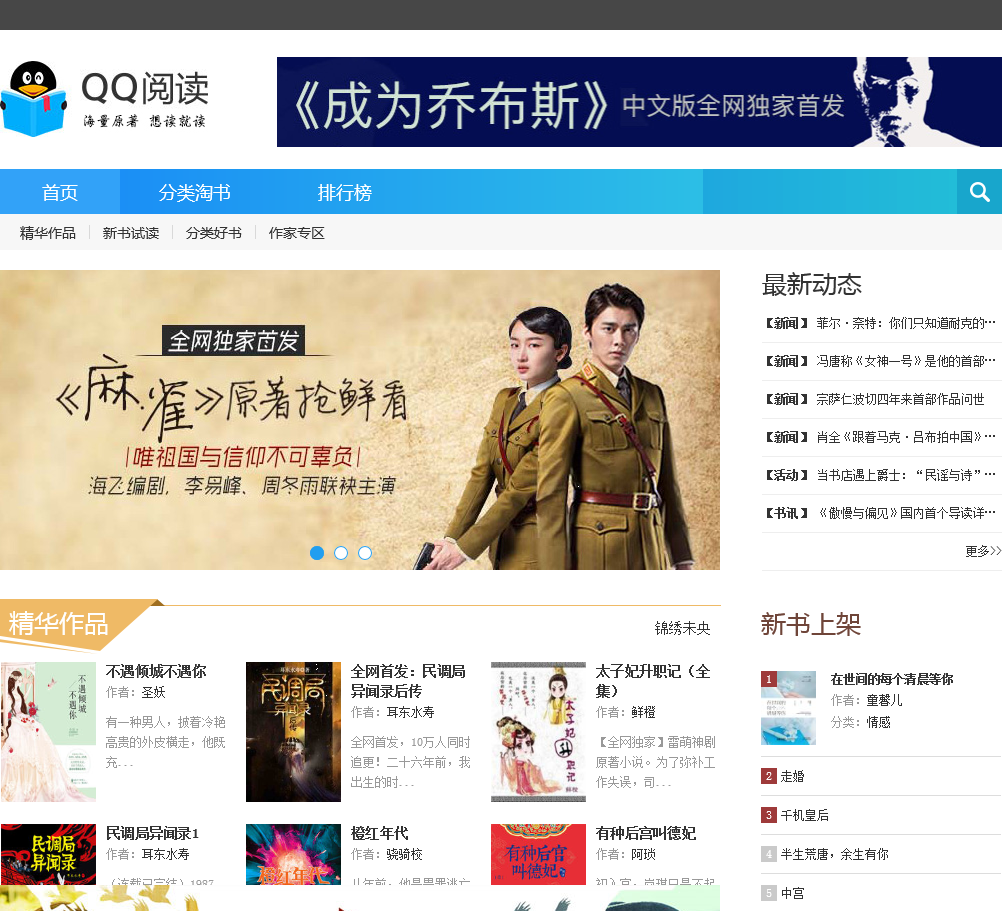Click the 橙红年代 book title
Screen dimensions: 1002x911
click(380, 833)
